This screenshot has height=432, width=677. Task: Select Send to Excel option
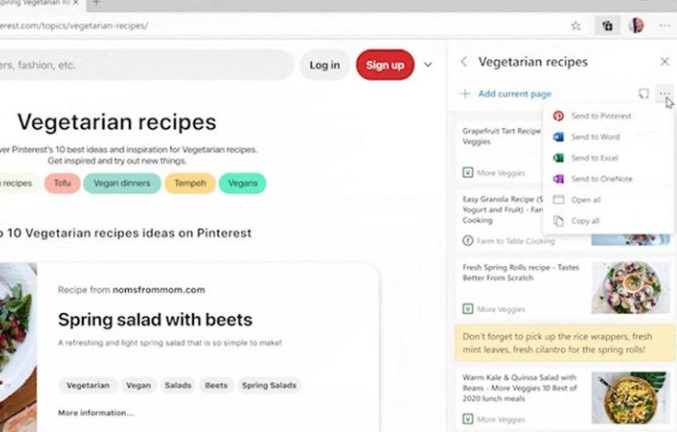click(x=595, y=158)
